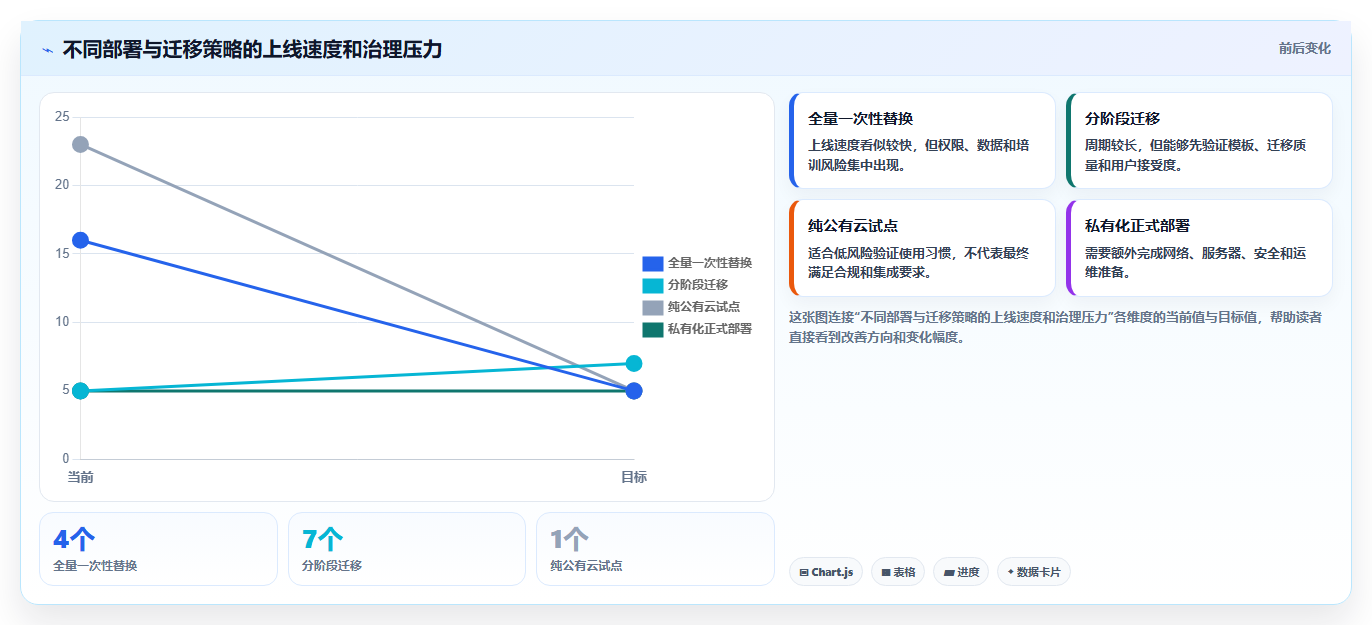Click the cyan data point at 当前 5
1372x625 pixels.
[80, 391]
